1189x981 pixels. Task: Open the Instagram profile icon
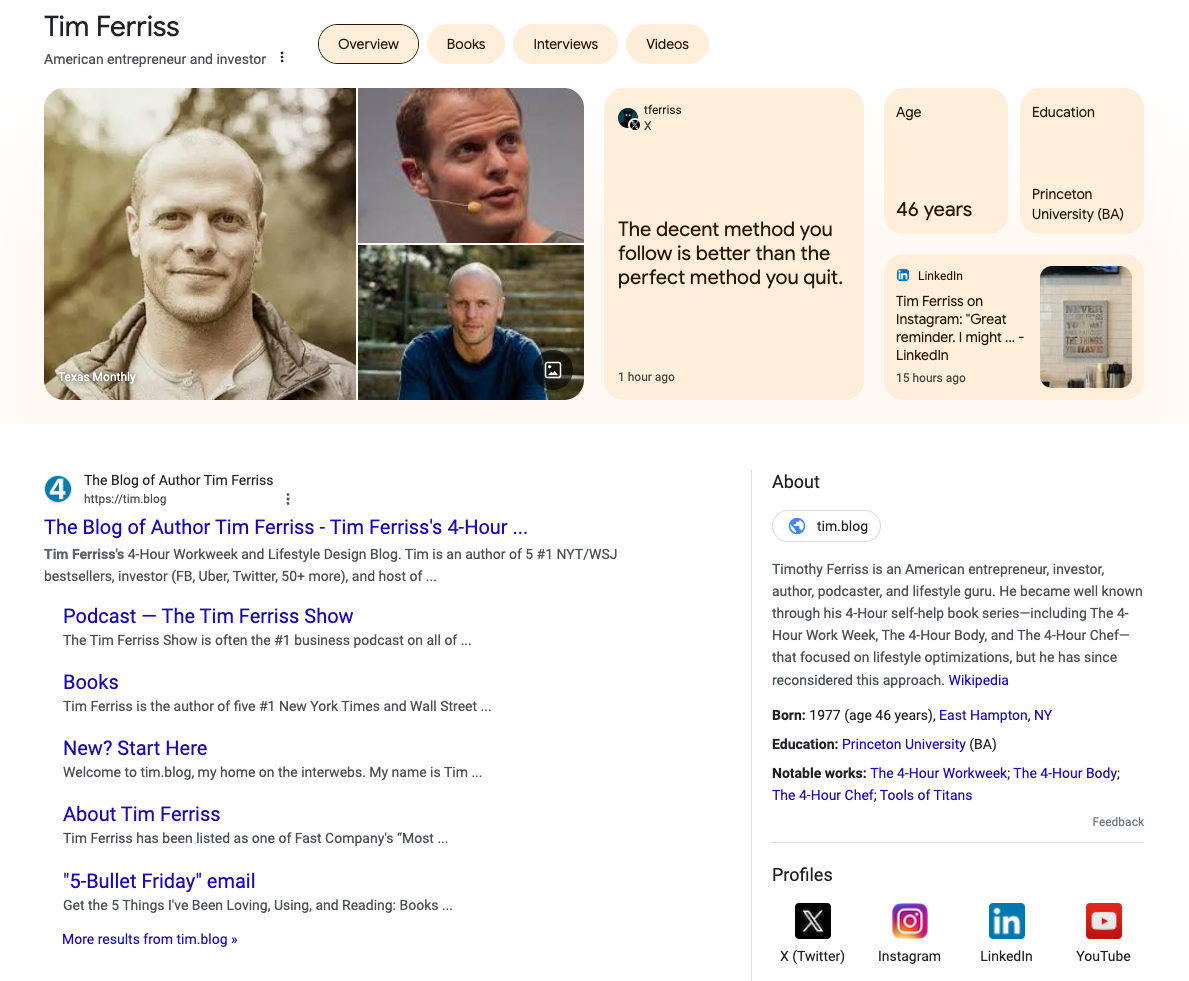click(909, 921)
